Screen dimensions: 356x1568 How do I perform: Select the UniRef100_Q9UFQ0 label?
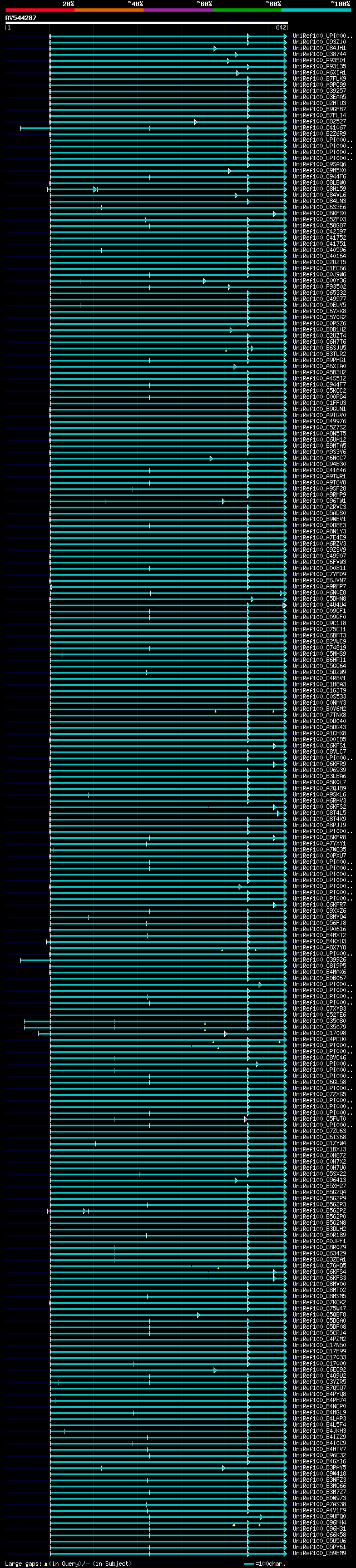click(319, 1517)
